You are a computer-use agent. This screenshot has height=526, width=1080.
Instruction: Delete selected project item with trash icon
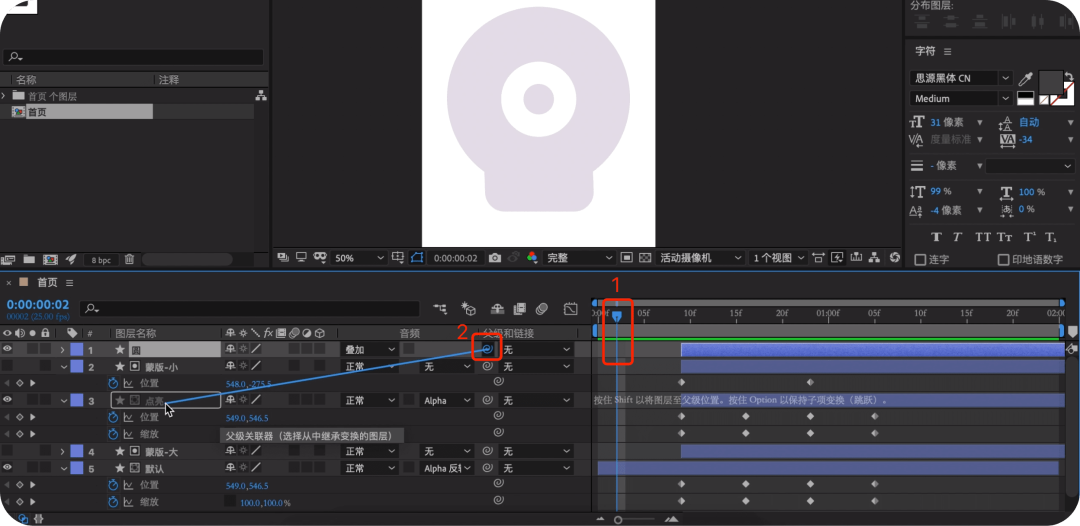click(x=129, y=260)
